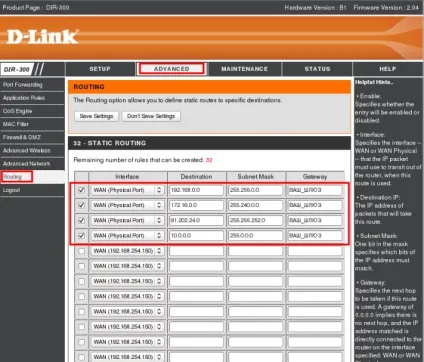Click 'Hardware Version : B1' text
This screenshot has height=362, width=424.
(316, 7)
